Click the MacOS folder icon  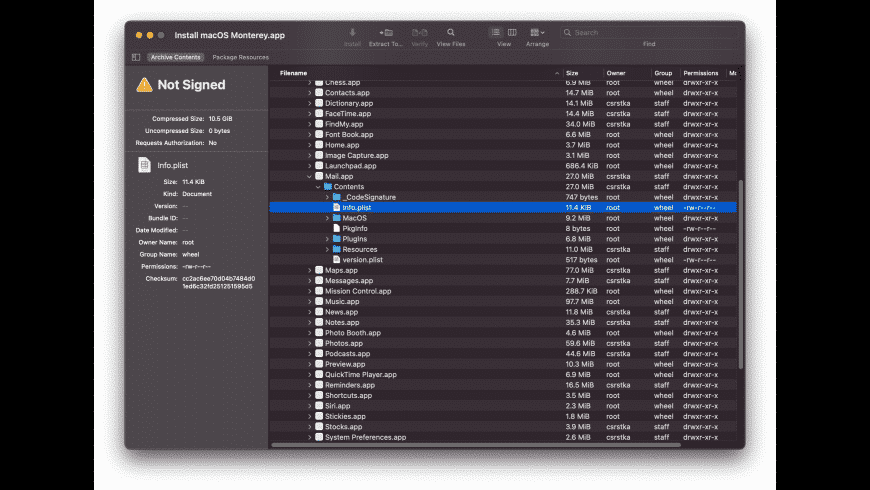[337, 218]
